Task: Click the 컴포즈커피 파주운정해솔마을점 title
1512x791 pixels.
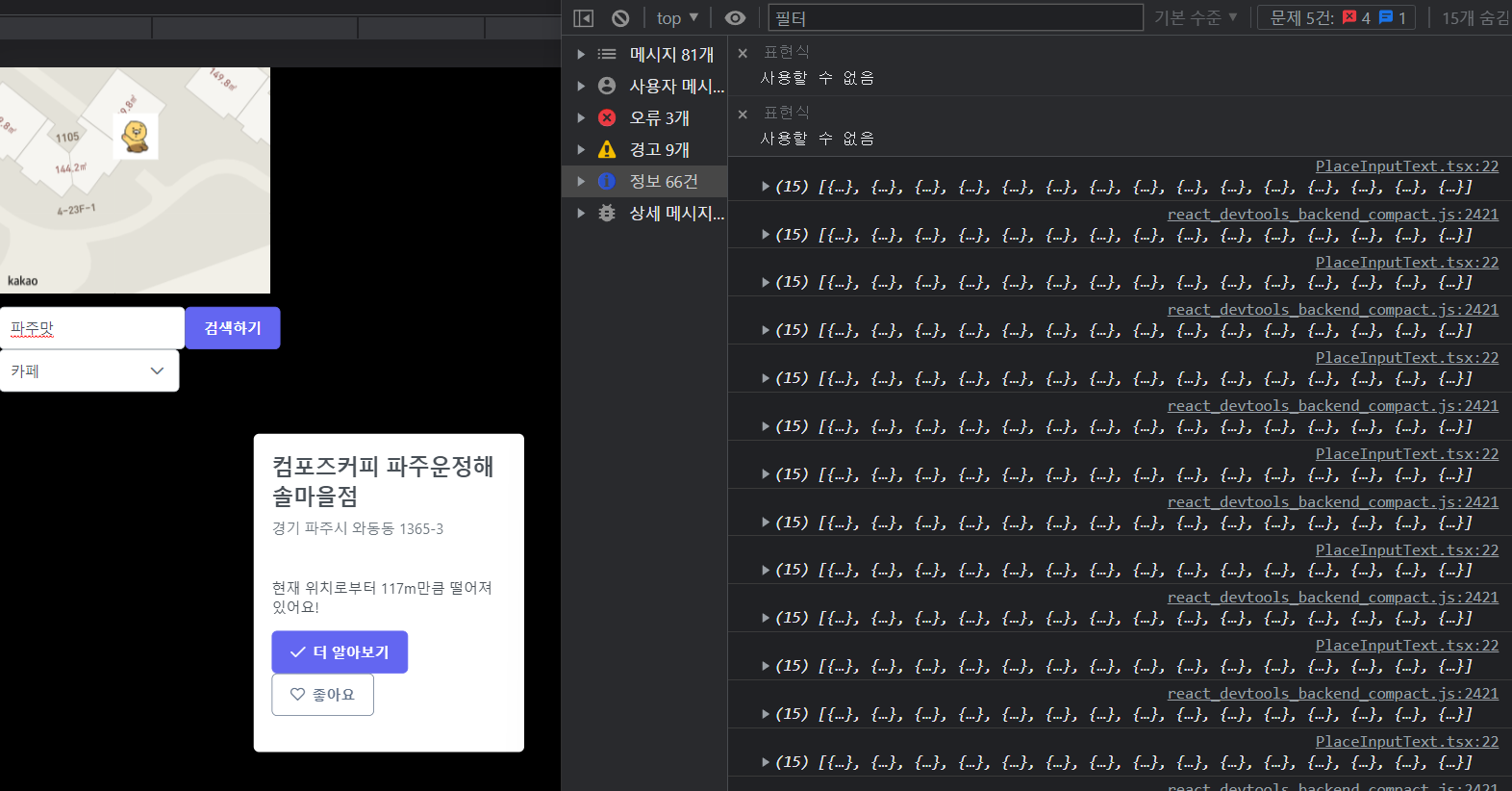Action: 384,481
